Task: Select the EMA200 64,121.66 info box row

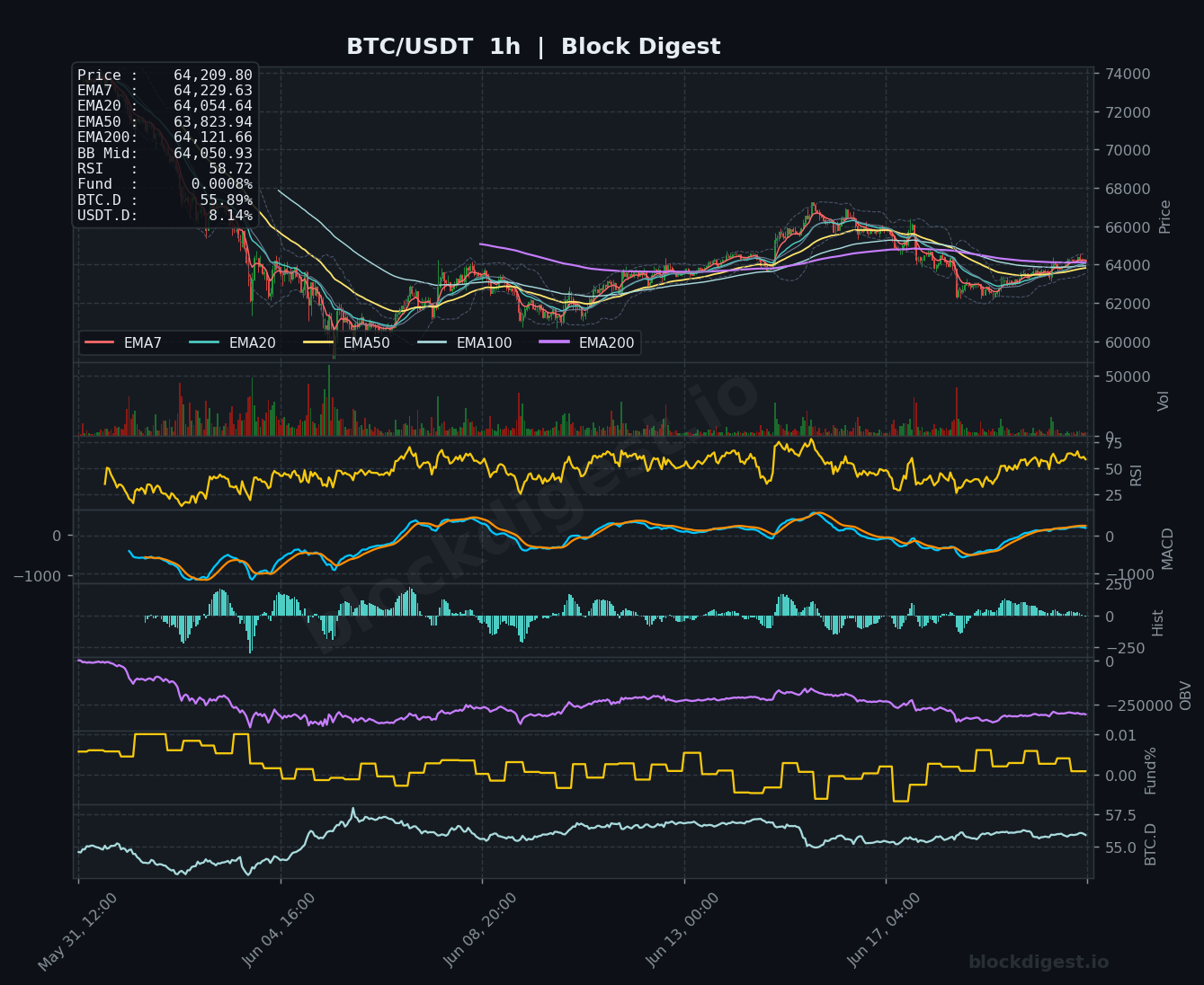Action: coord(165,138)
